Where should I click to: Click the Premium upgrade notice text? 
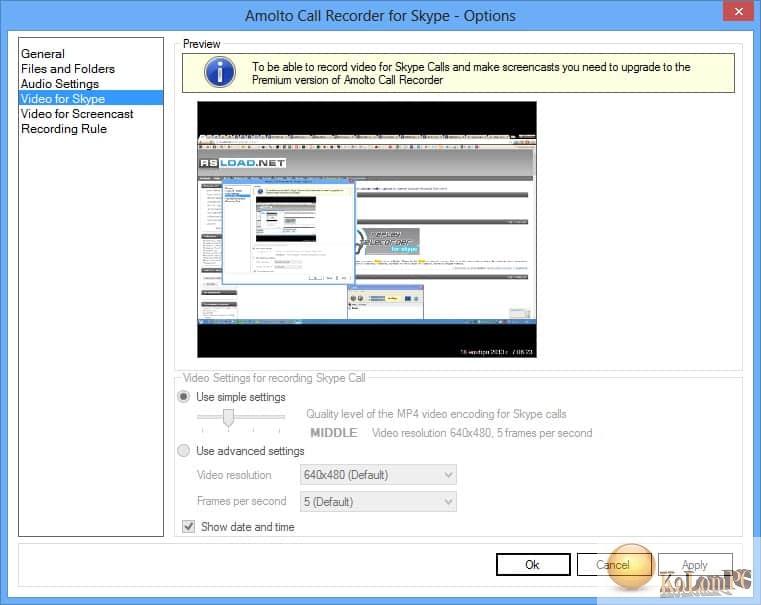click(471, 73)
